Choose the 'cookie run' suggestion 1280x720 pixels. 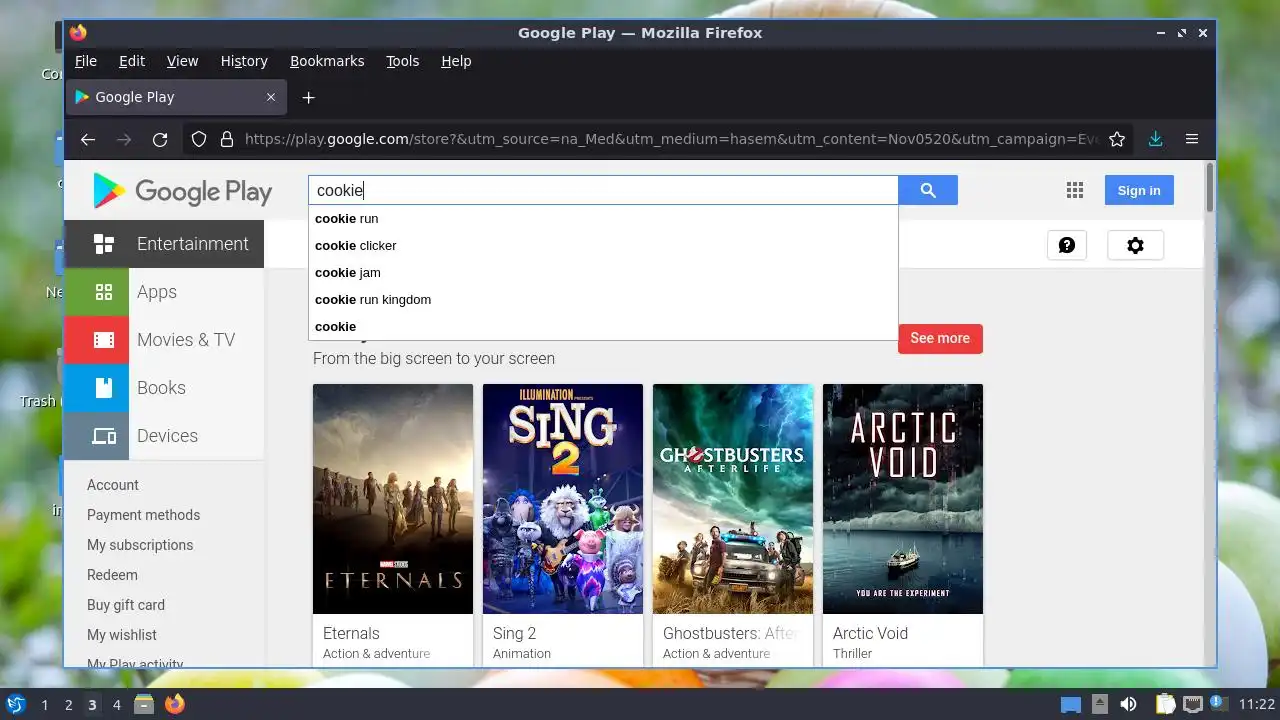pyautogui.click(x=603, y=218)
